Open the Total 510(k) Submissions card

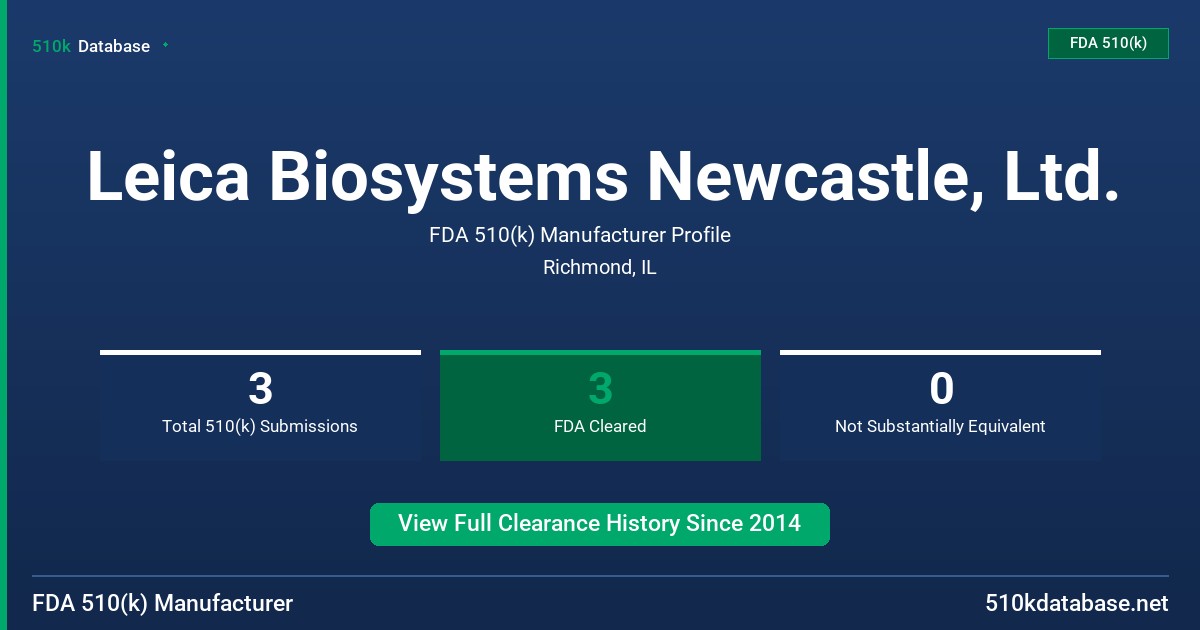click(x=260, y=405)
